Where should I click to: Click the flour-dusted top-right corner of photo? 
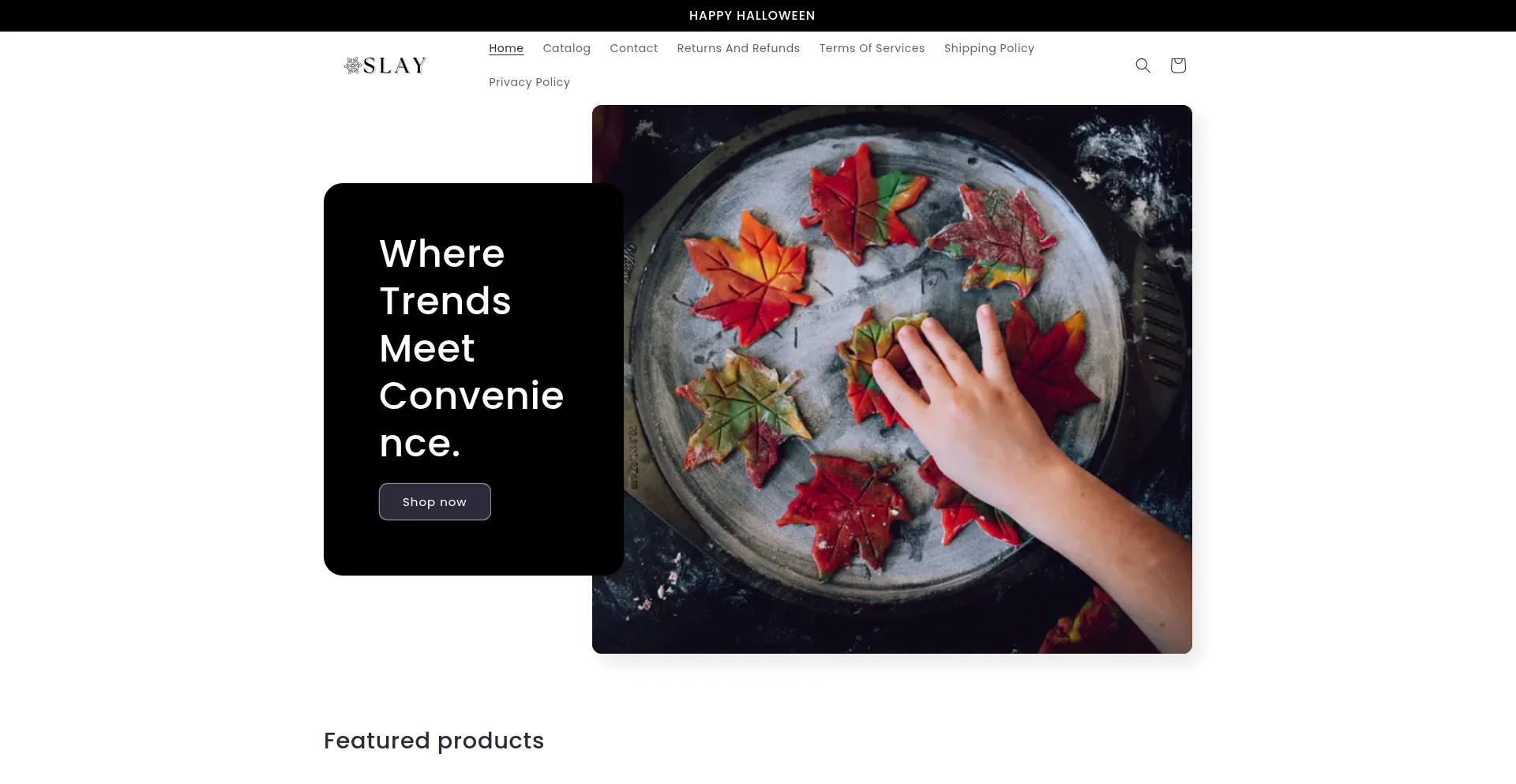[x=1137, y=158]
